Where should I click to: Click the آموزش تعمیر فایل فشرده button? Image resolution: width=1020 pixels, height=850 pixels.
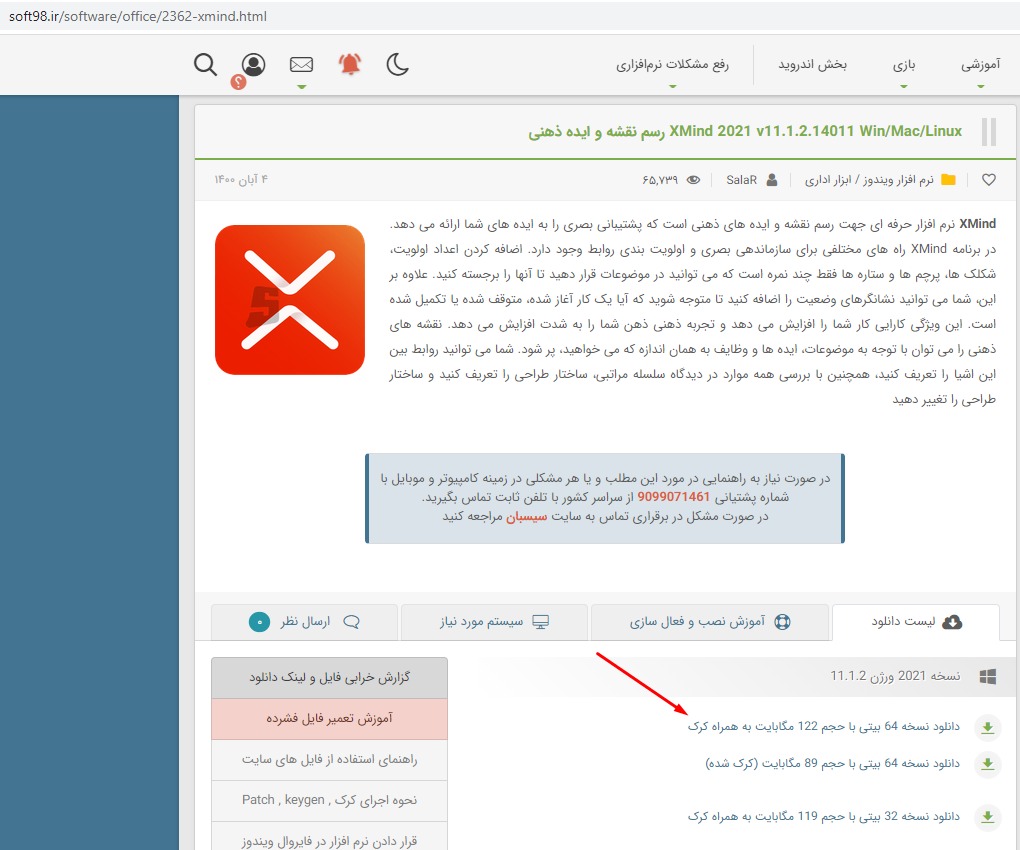pos(329,719)
